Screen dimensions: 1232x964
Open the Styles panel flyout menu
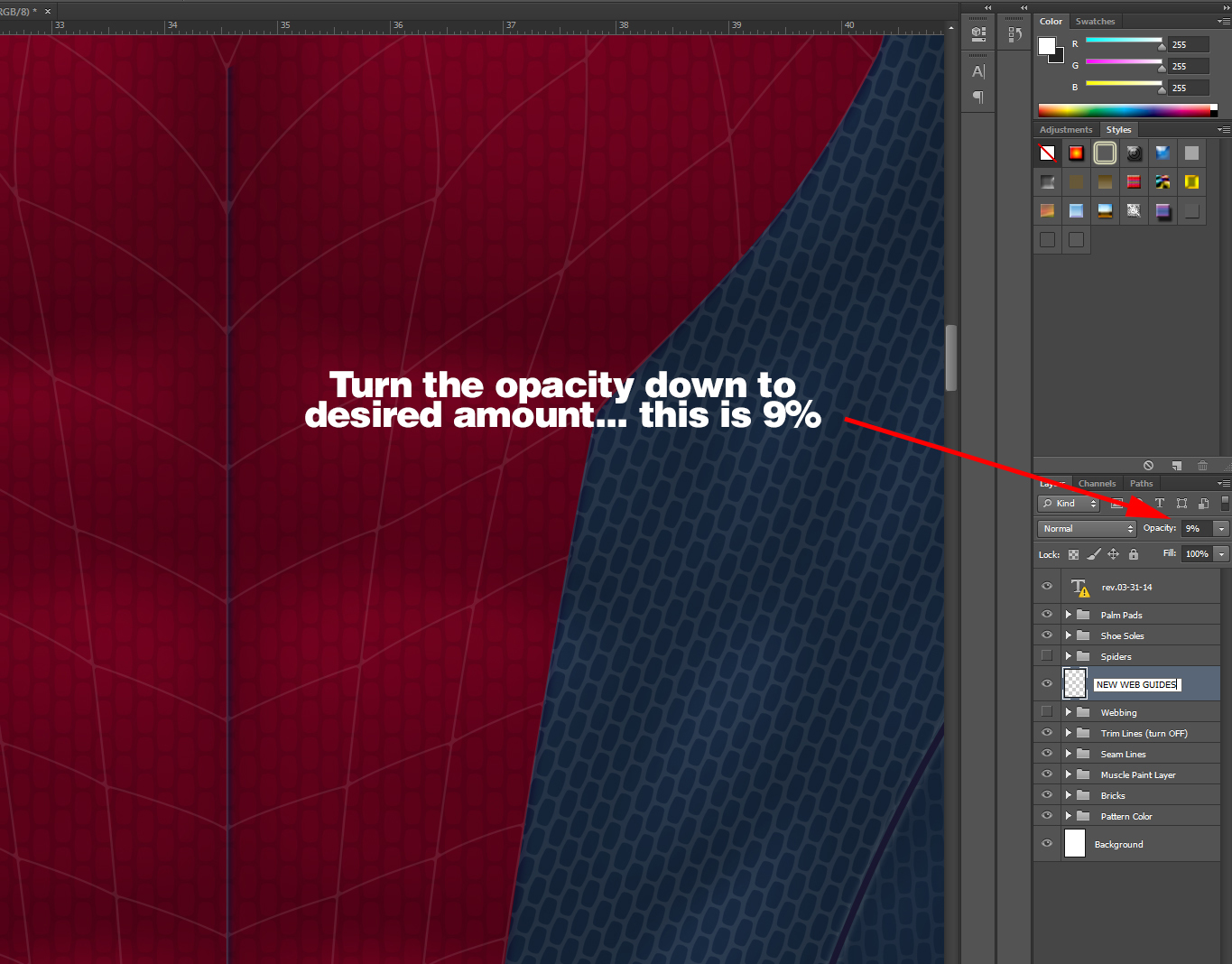[x=1223, y=130]
